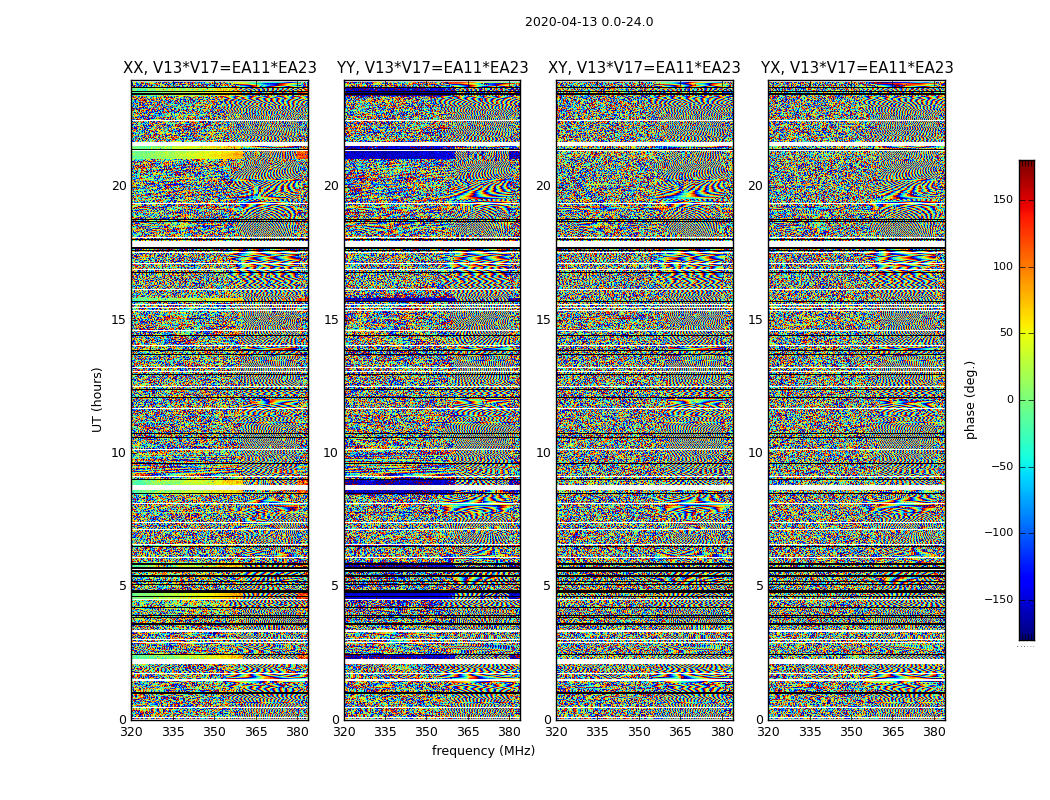This screenshot has height=800, width=1050.
Task: Click the YY phase waterfall plot
Action: (x=433, y=400)
